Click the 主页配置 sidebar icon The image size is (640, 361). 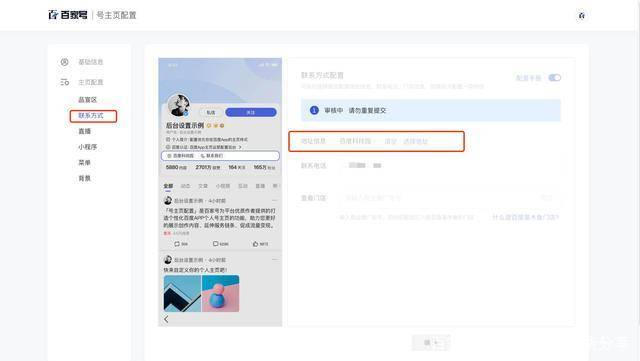(x=64, y=82)
